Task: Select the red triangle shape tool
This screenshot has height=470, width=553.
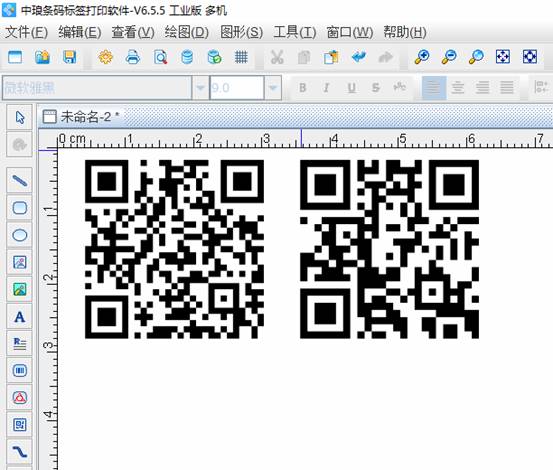Action: 20,398
